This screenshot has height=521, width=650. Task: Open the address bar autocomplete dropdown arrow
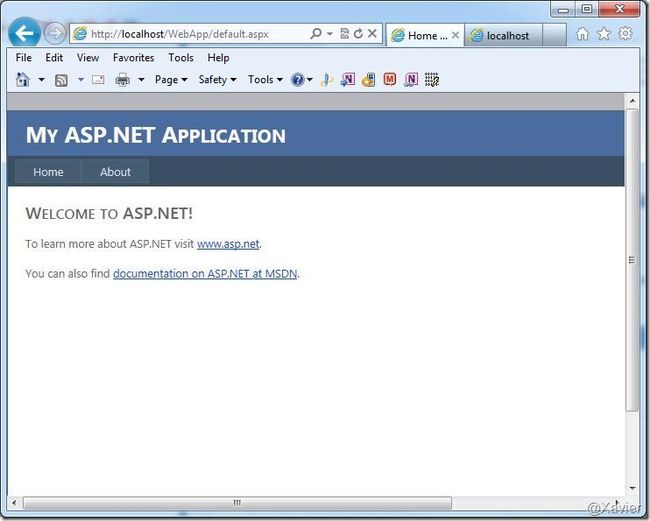pos(330,34)
